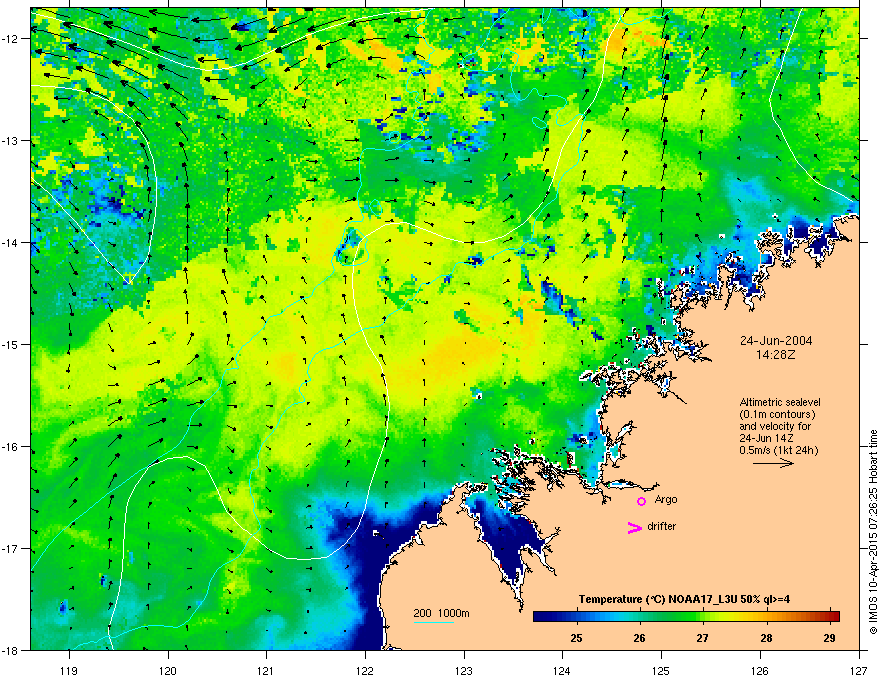Click the longitude axis label 126
This screenshot has height=680, width=880.
(x=760, y=670)
